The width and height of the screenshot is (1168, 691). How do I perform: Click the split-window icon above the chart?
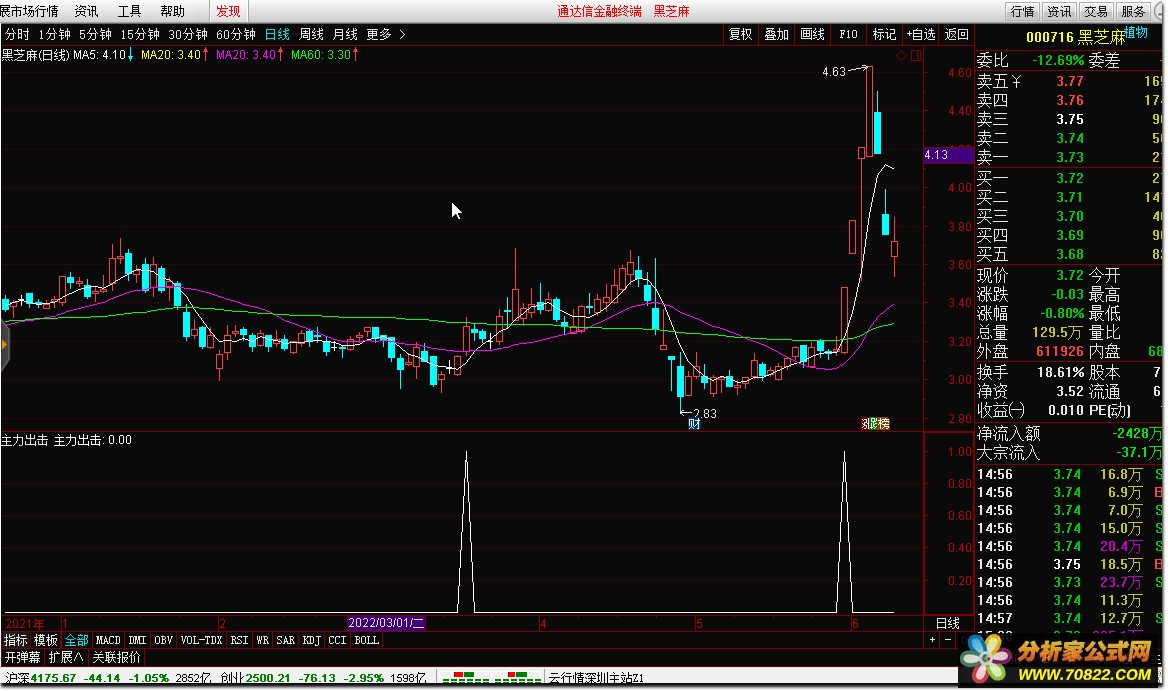tap(916, 56)
